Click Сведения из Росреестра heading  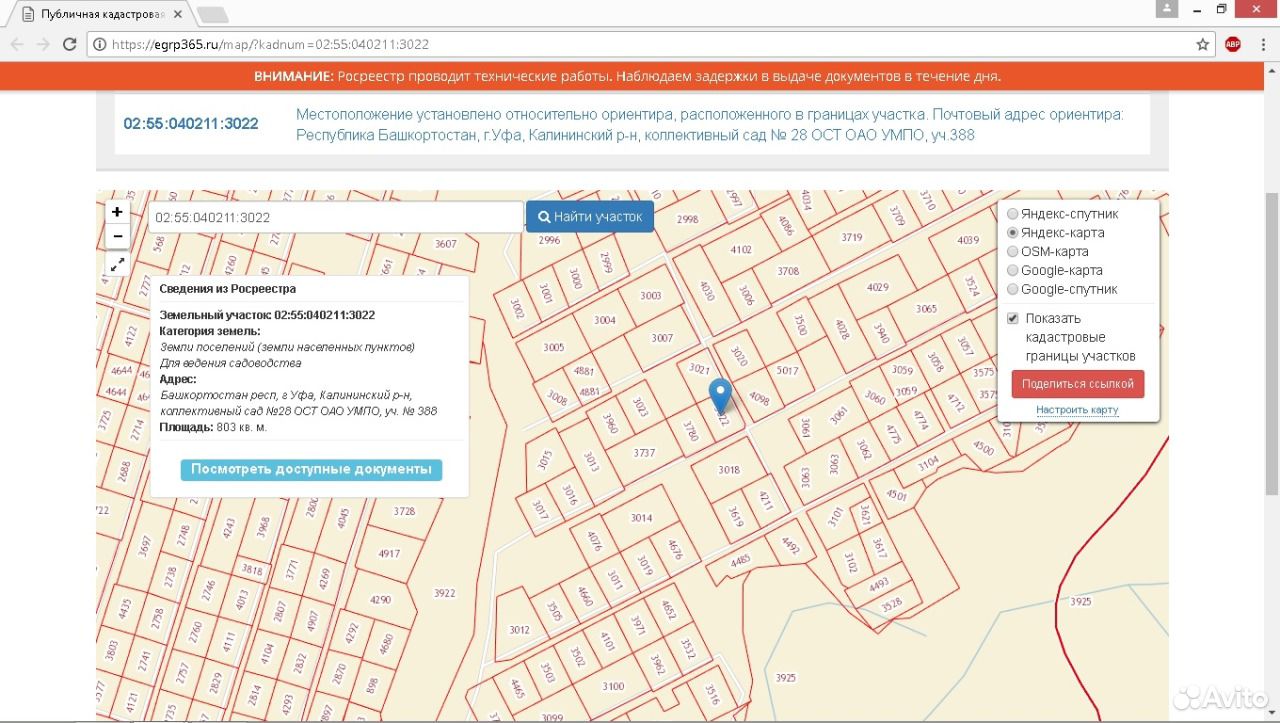[x=228, y=289]
